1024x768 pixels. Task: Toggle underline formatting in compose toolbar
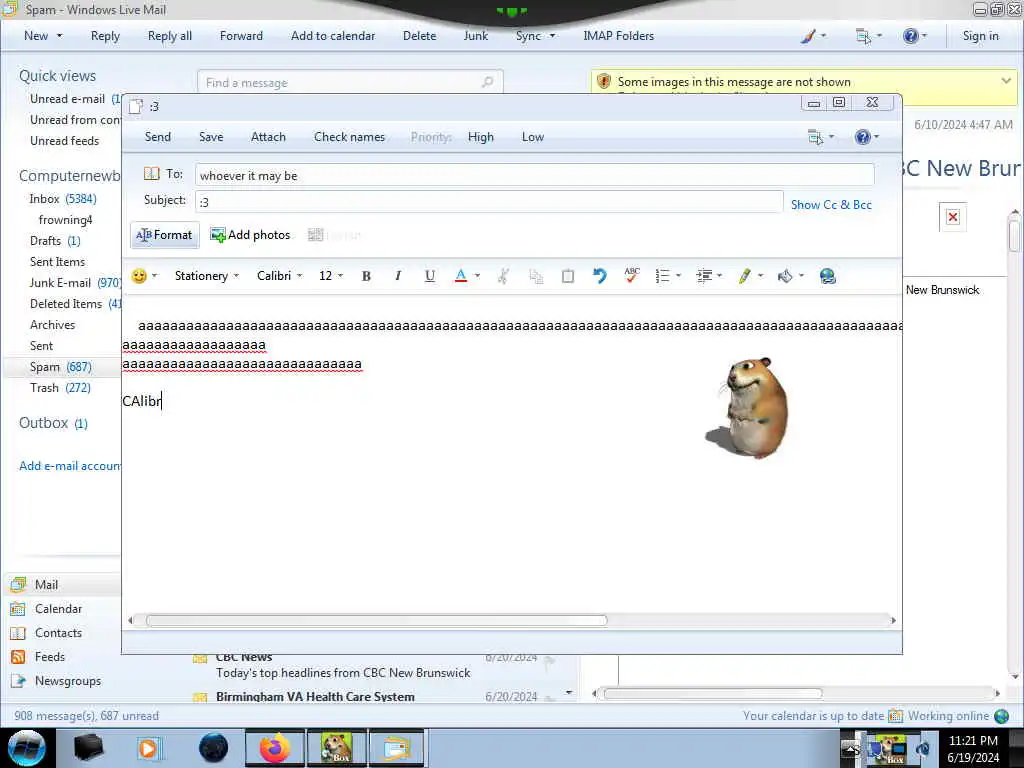click(429, 276)
